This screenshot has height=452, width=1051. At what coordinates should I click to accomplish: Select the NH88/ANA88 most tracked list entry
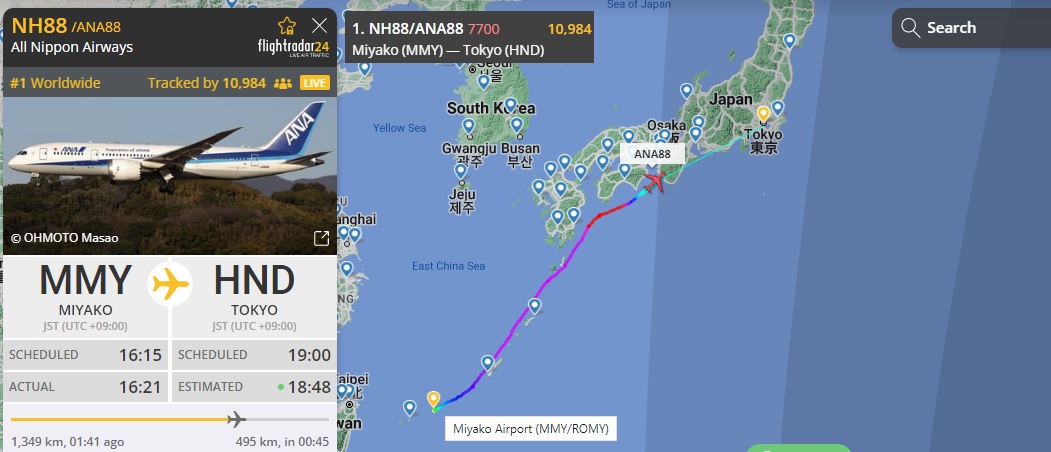point(469,38)
